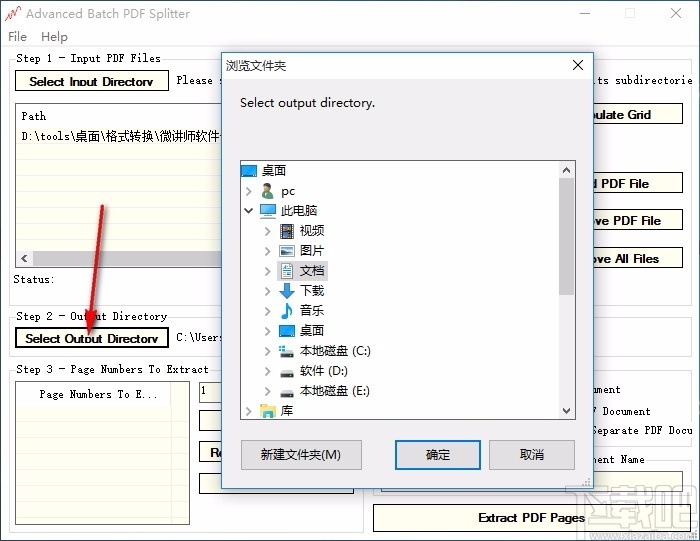The image size is (700, 541).
Task: Click the Path list left scroll arrow
Action: pyautogui.click(x=24, y=258)
